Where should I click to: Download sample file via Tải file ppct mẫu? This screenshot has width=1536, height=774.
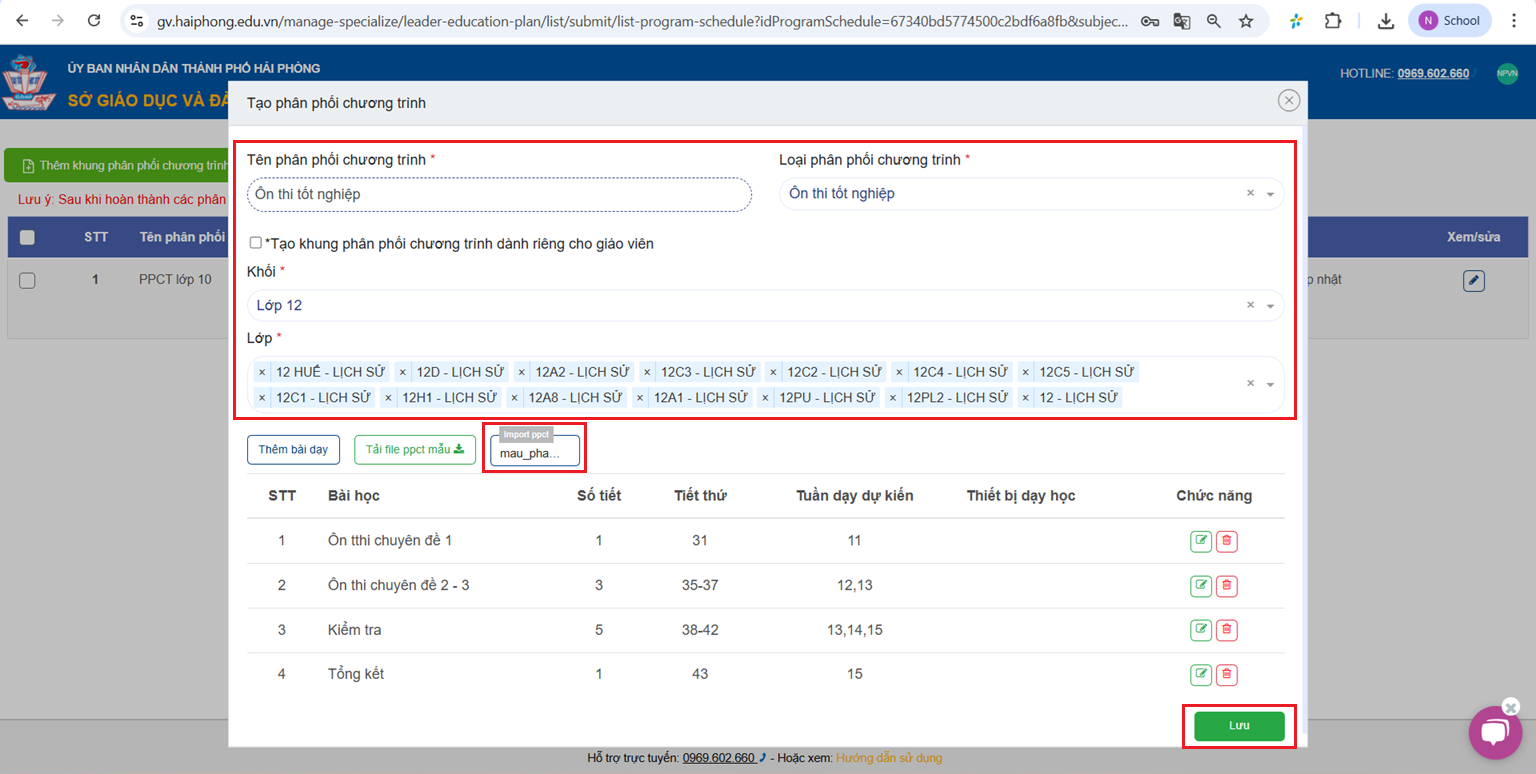point(414,450)
